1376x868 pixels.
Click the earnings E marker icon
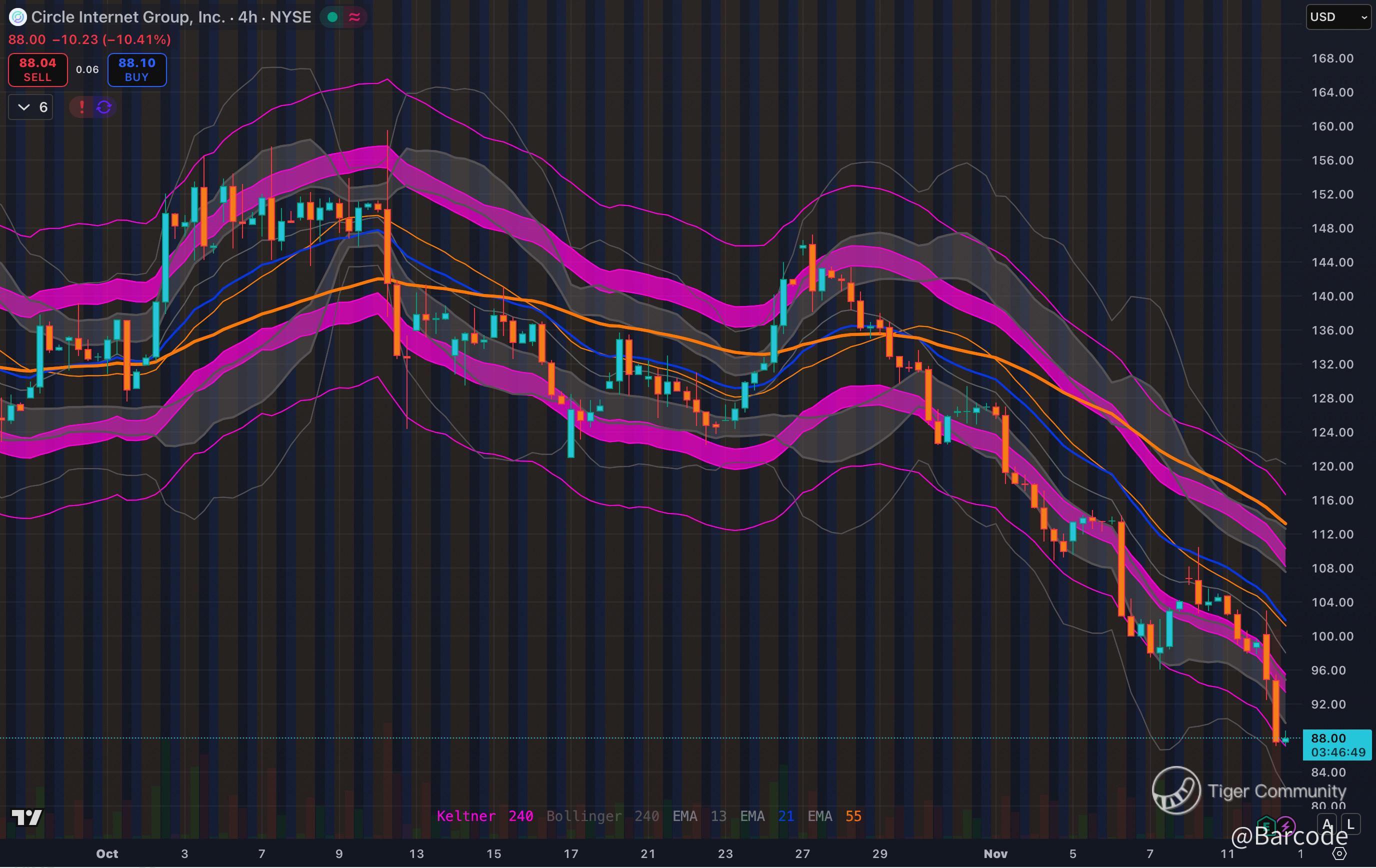click(x=1266, y=825)
